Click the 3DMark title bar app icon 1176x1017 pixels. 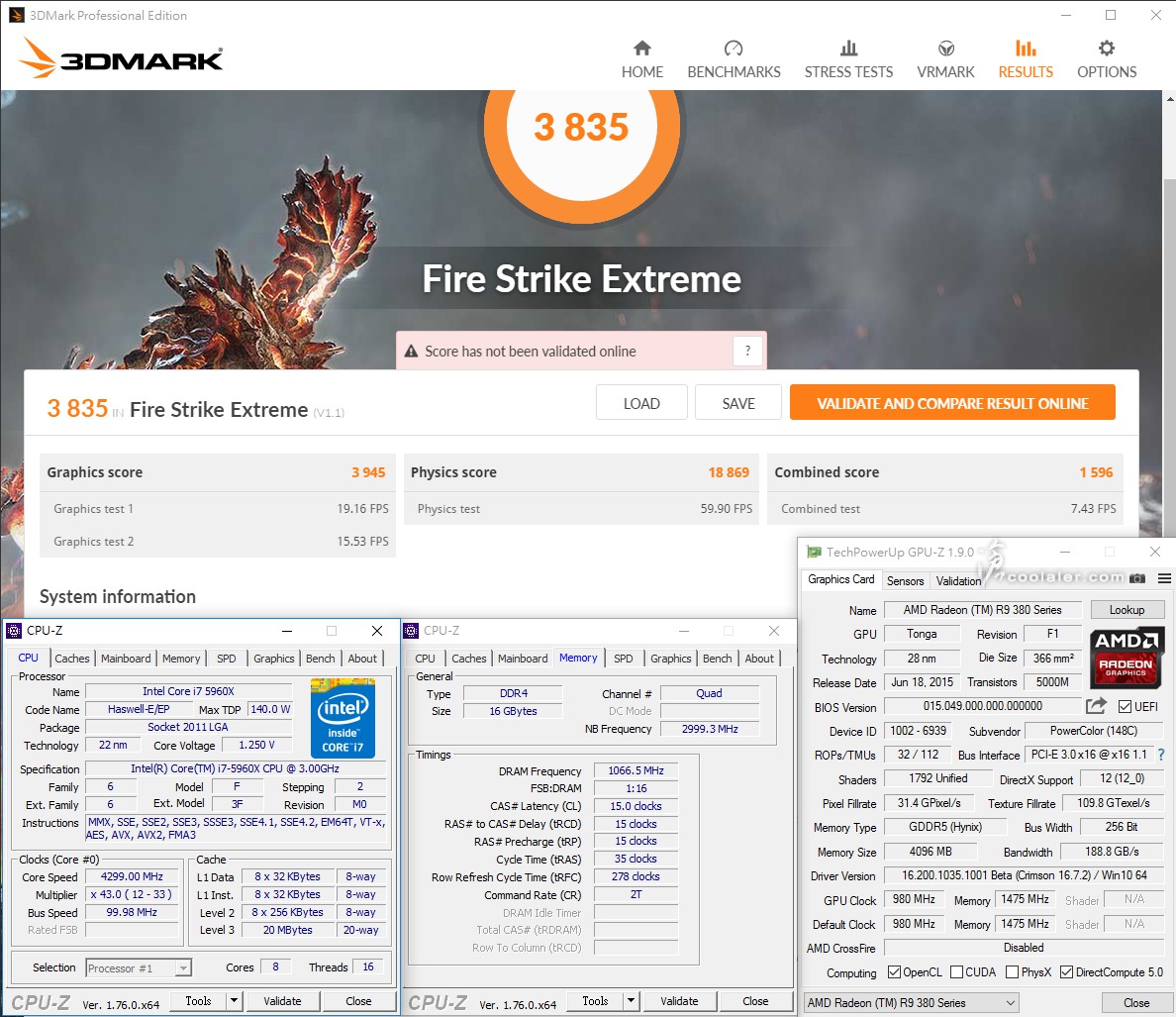click(16, 15)
